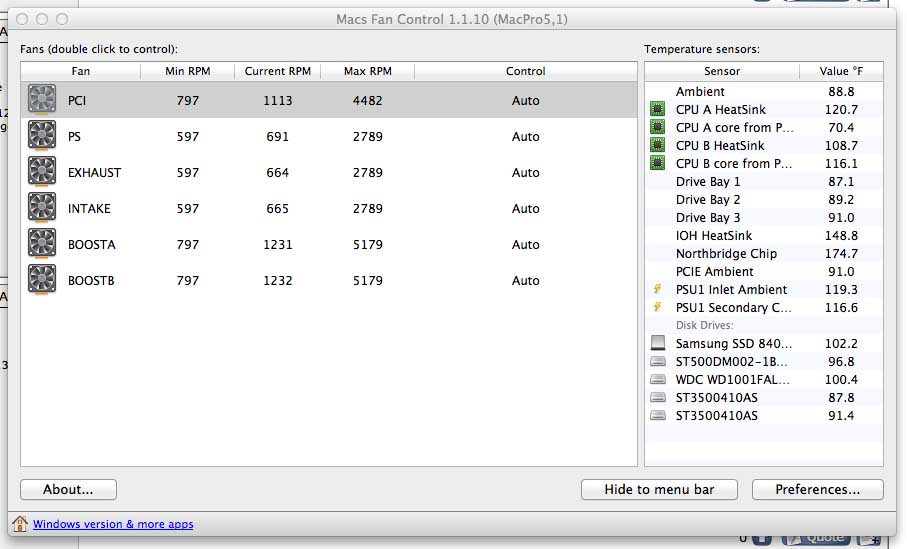Screen dimensions: 907x549
Task: Sort by the Fan column header
Action: point(80,71)
